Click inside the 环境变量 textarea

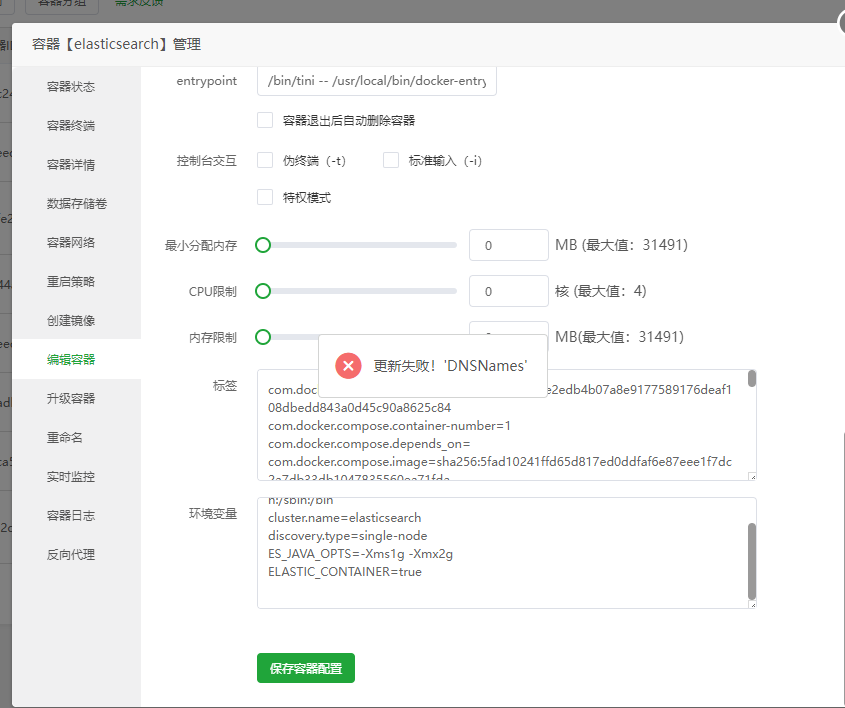click(507, 553)
